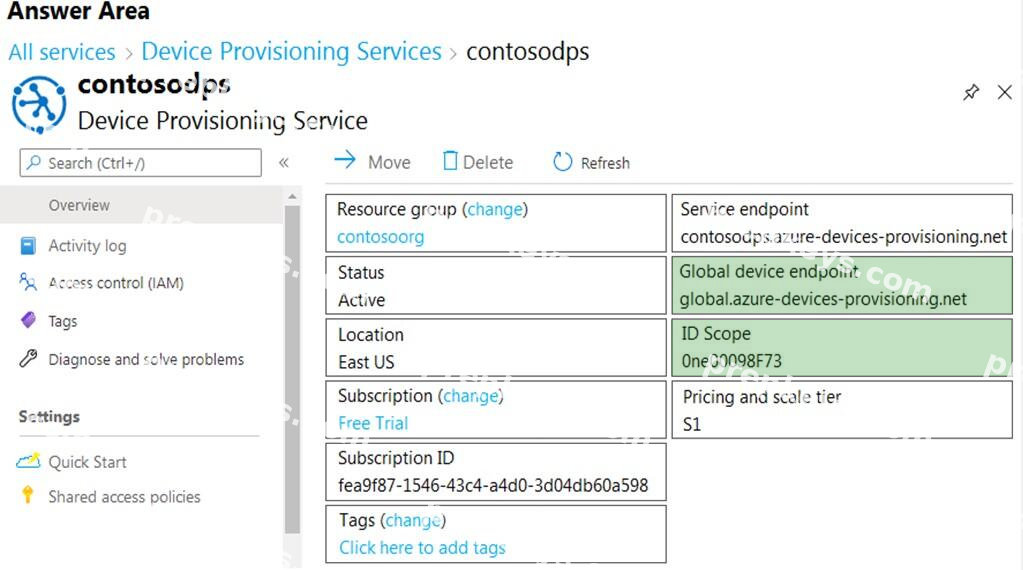Select the ID Scope value 0ne00098F73
The height and width of the screenshot is (570, 1023).
click(x=731, y=361)
